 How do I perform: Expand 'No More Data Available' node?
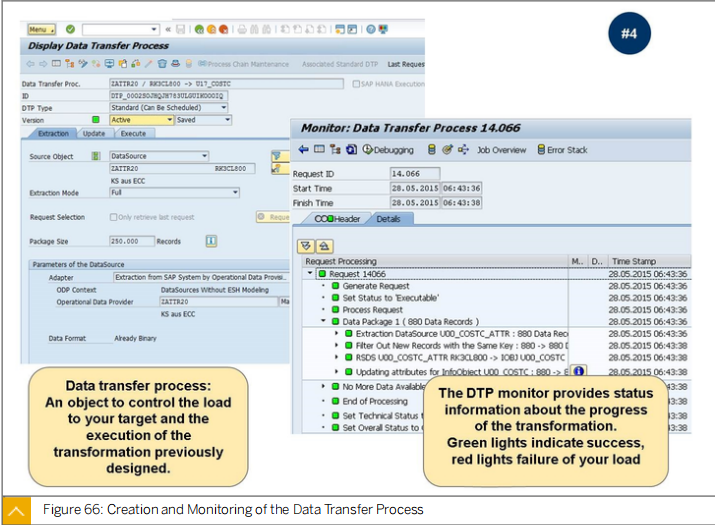coord(323,386)
